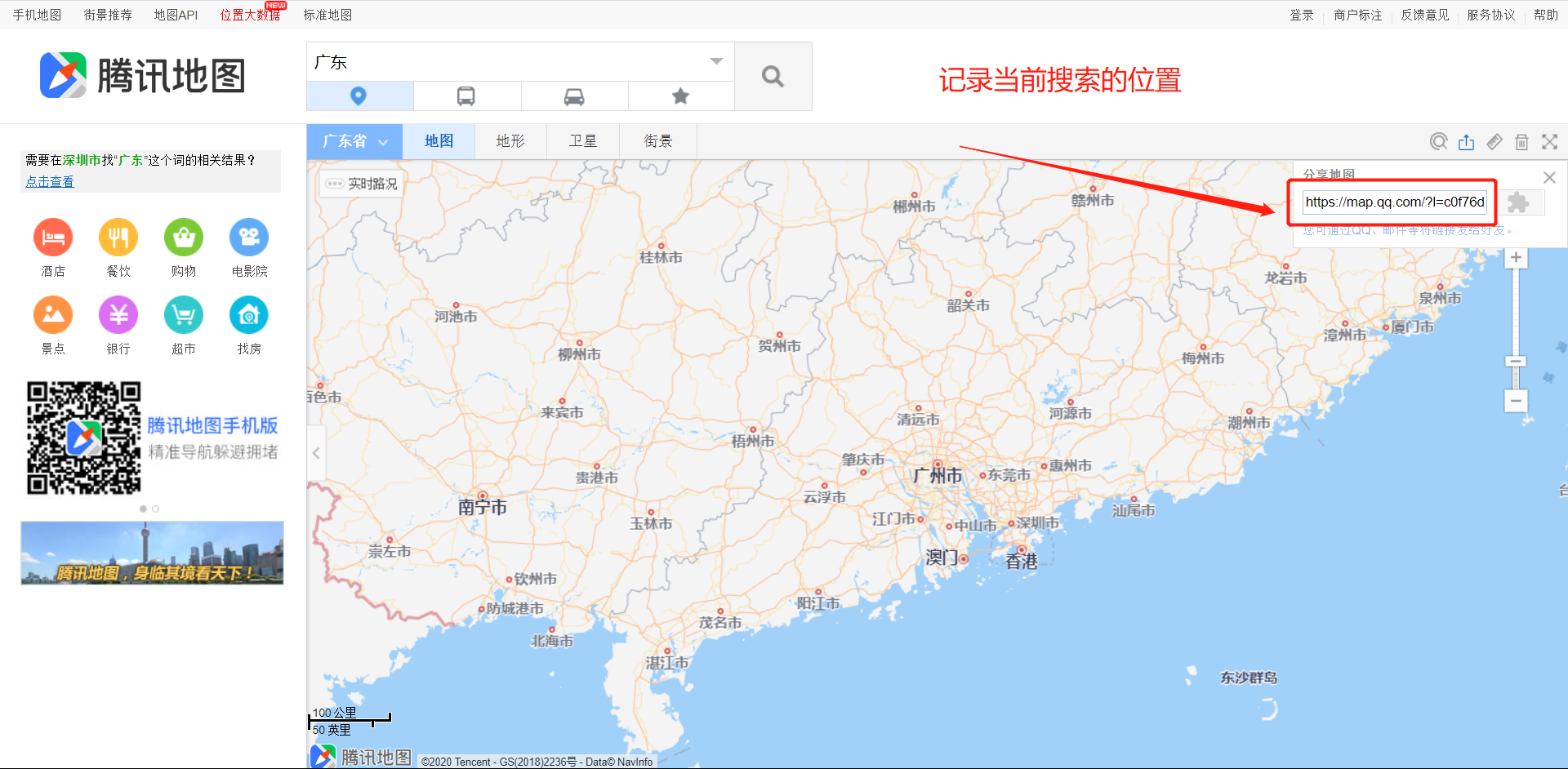Activate the distance measuring ruler tool
This screenshot has height=769, width=1568.
[x=1494, y=141]
